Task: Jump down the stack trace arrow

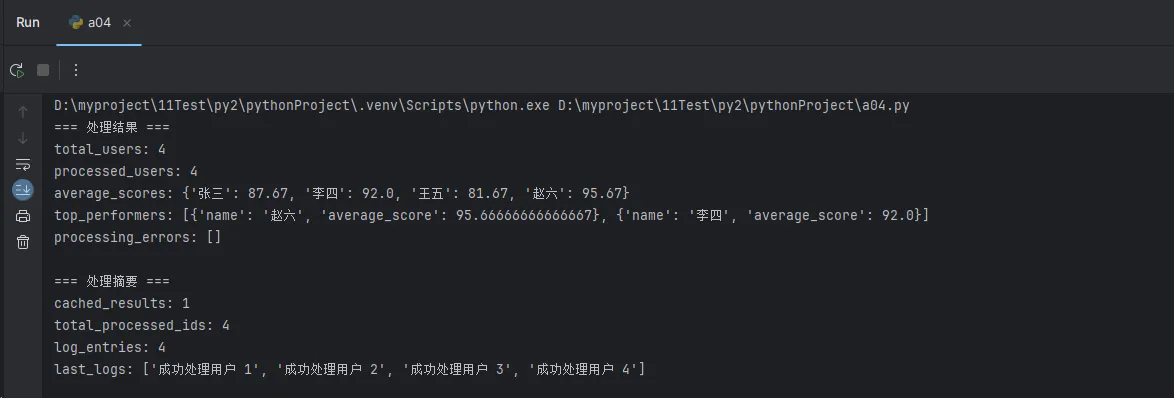Action: click(x=23, y=138)
